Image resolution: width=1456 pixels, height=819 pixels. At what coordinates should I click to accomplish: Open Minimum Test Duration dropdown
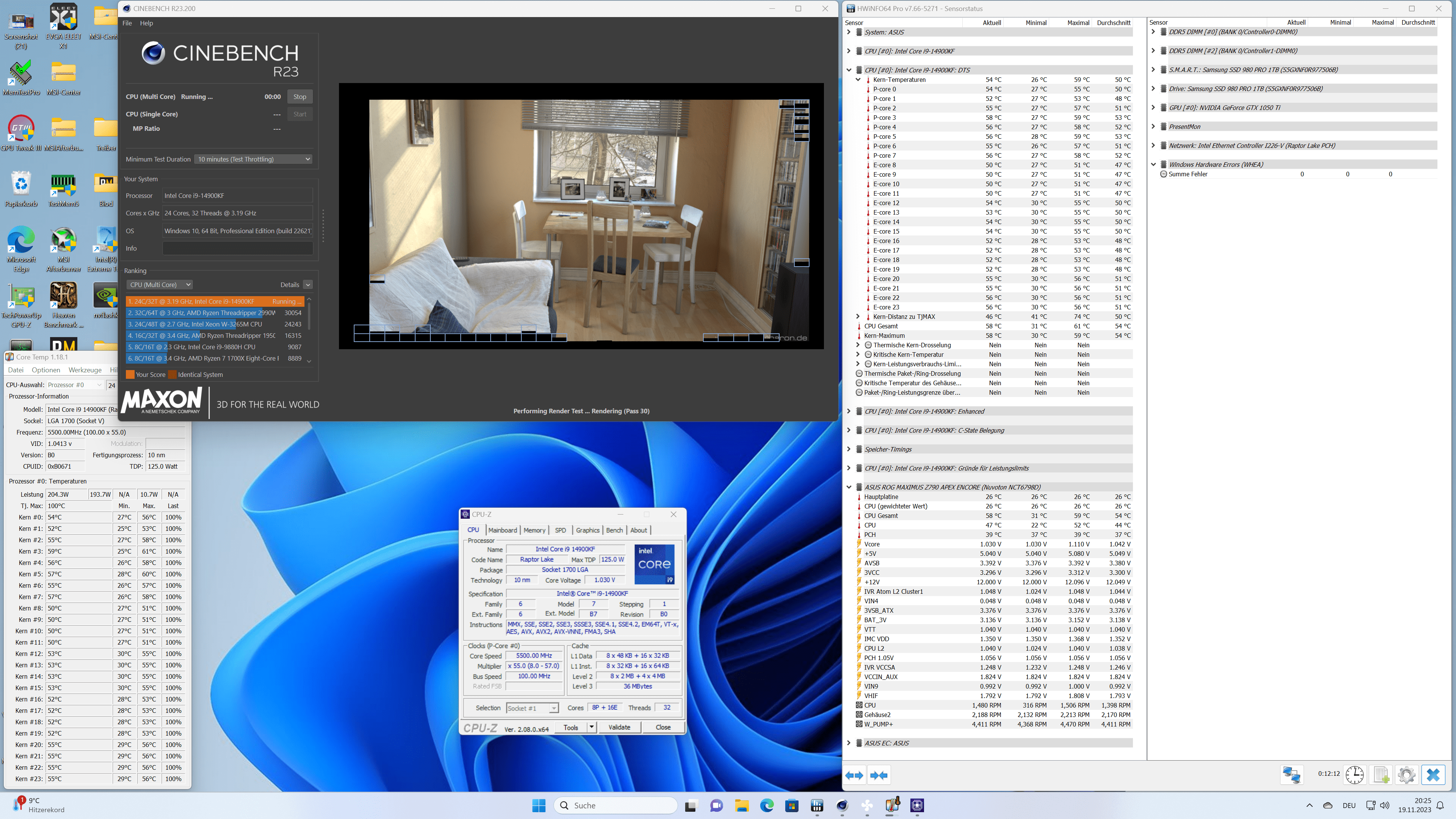tap(253, 159)
